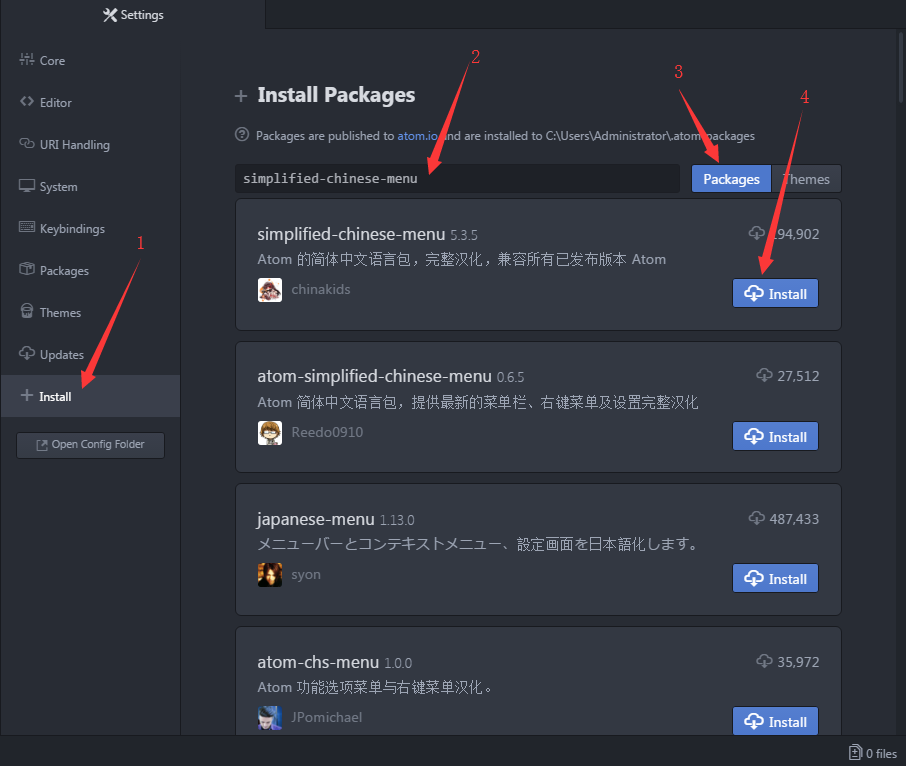Open the Reedo0910 author name link
This screenshot has width=906, height=766.
pos(327,432)
